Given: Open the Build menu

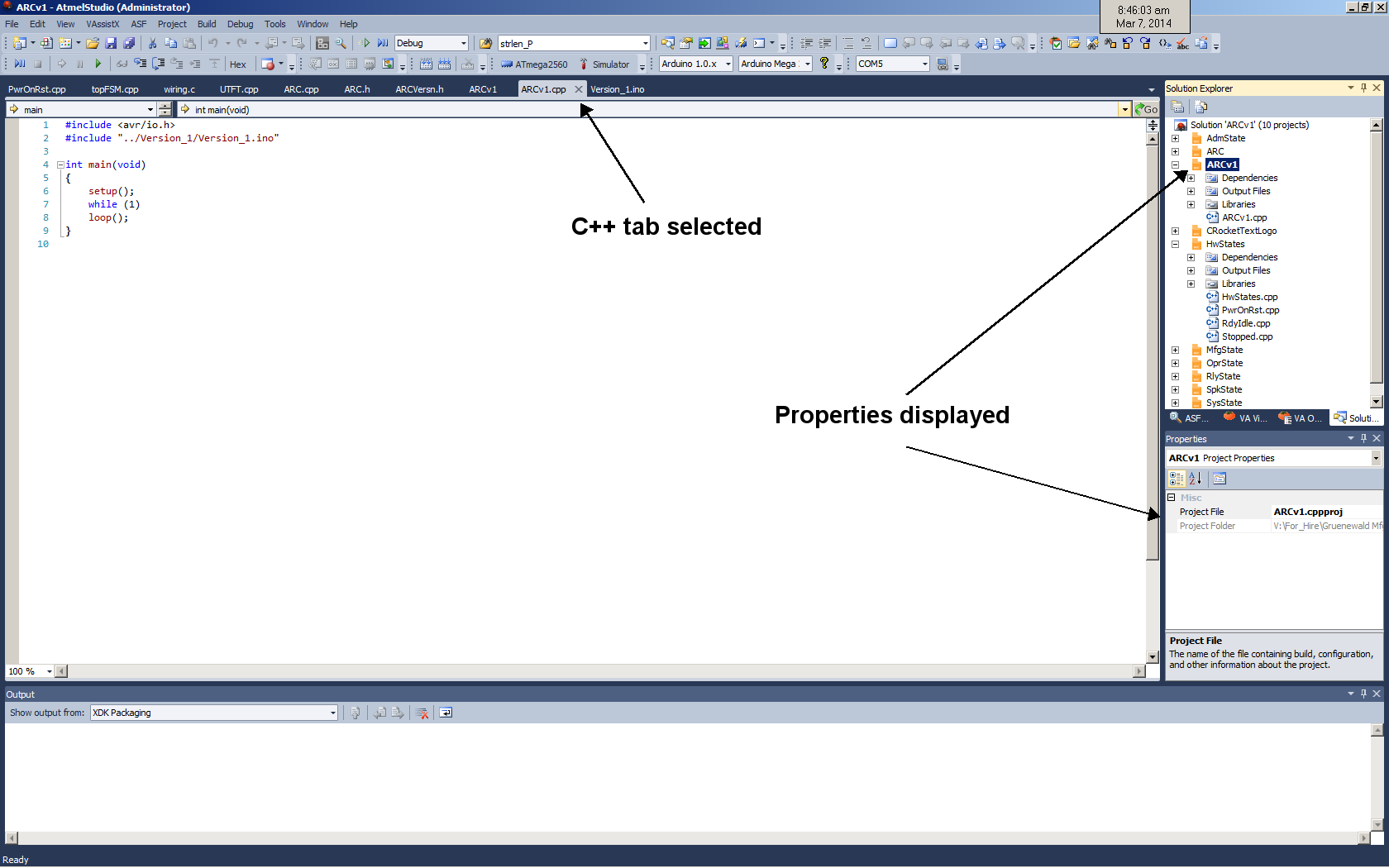Looking at the screenshot, I should tap(207, 24).
